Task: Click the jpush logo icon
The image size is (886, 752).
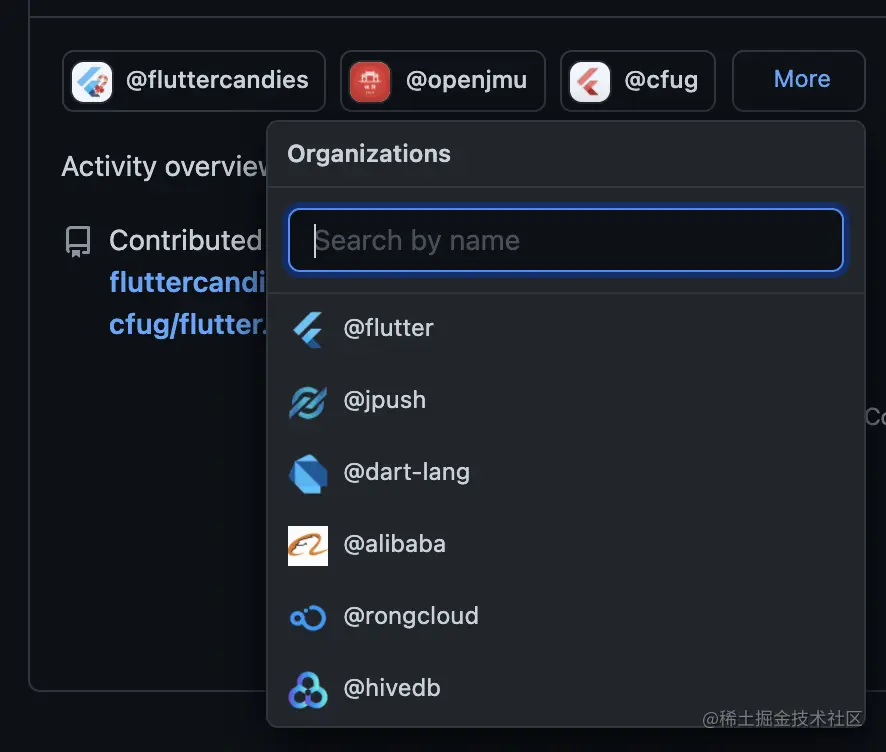Action: [308, 401]
